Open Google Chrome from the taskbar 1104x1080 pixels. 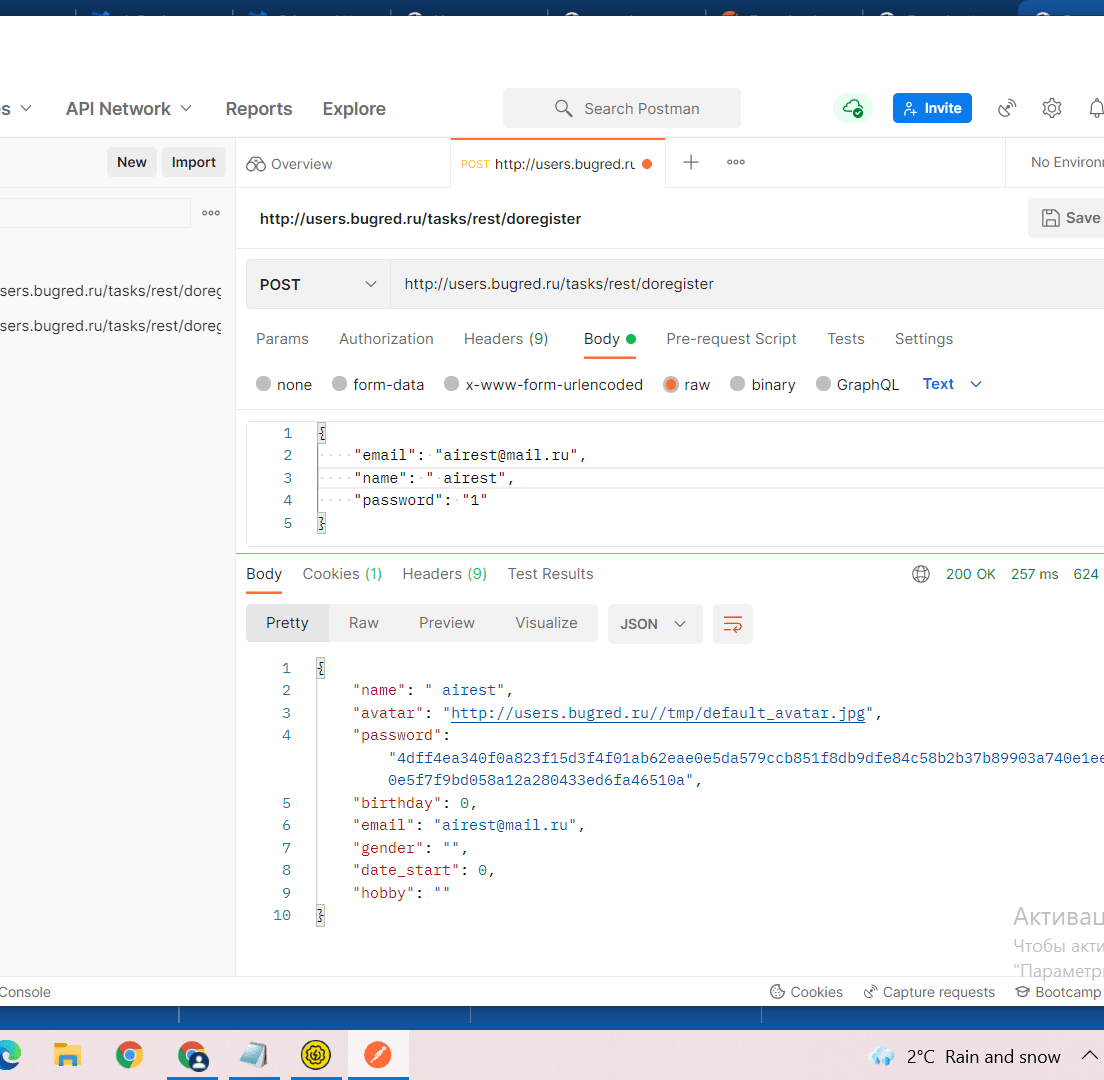coord(129,1055)
